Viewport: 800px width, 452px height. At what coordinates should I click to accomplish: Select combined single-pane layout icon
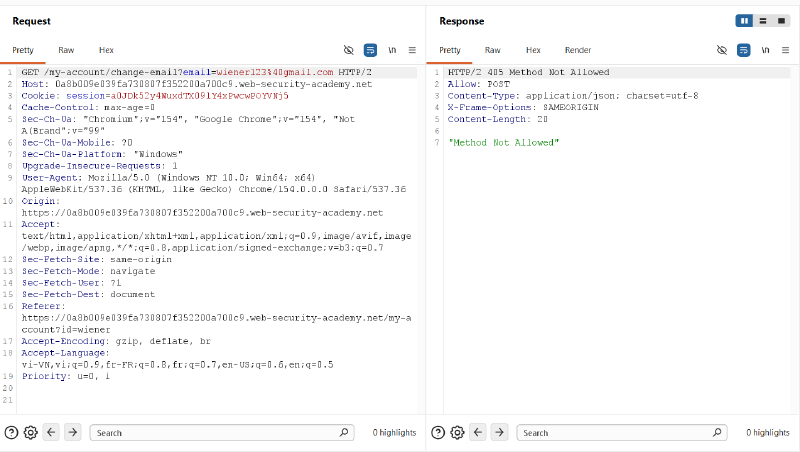[781, 21]
